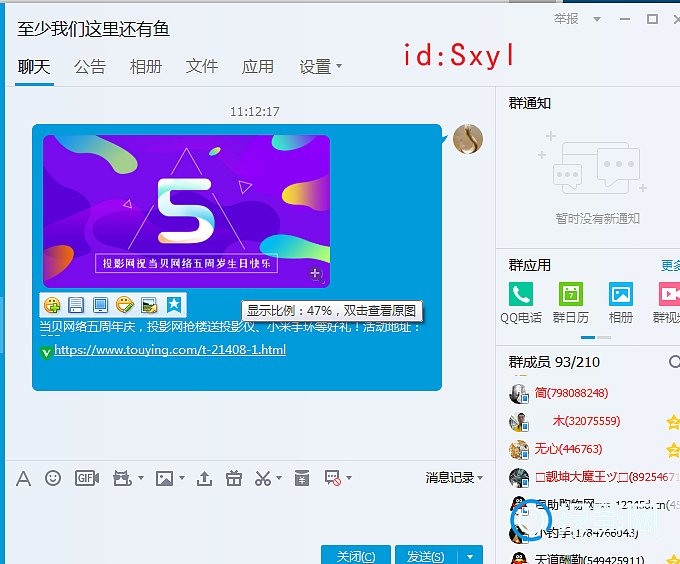Click the edit emoticon pencil icon
The width and height of the screenshot is (680, 564).
[x=125, y=305]
